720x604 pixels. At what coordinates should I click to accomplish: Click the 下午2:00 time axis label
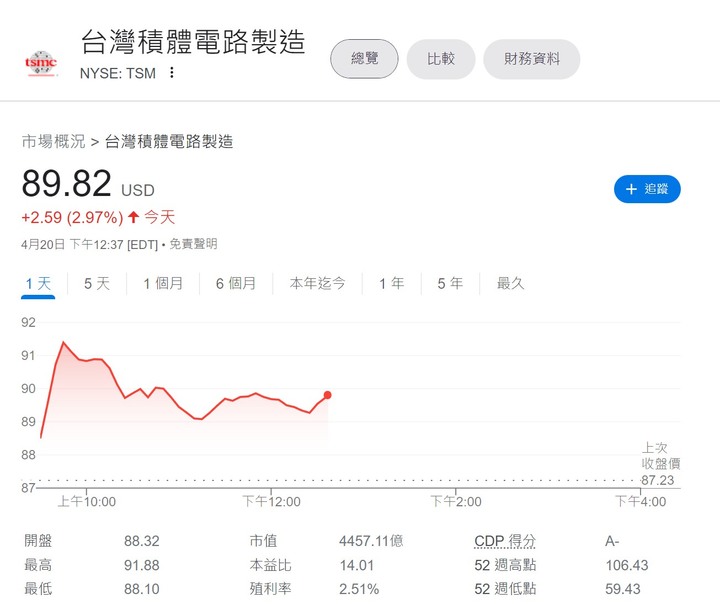coord(456,502)
